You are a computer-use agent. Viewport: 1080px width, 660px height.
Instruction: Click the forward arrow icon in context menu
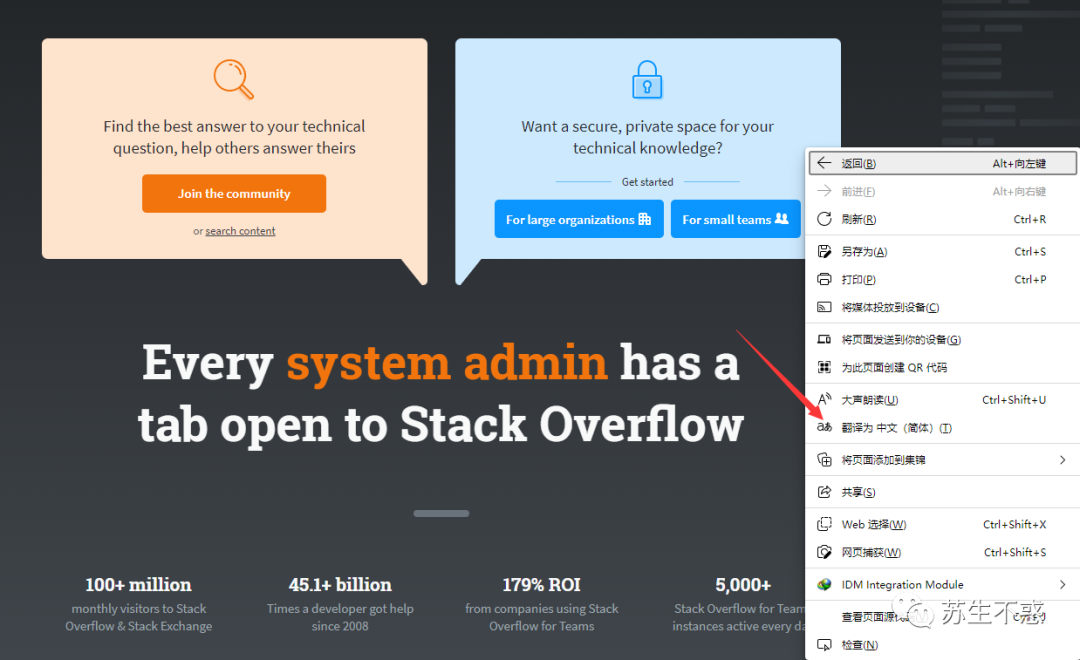(x=824, y=191)
